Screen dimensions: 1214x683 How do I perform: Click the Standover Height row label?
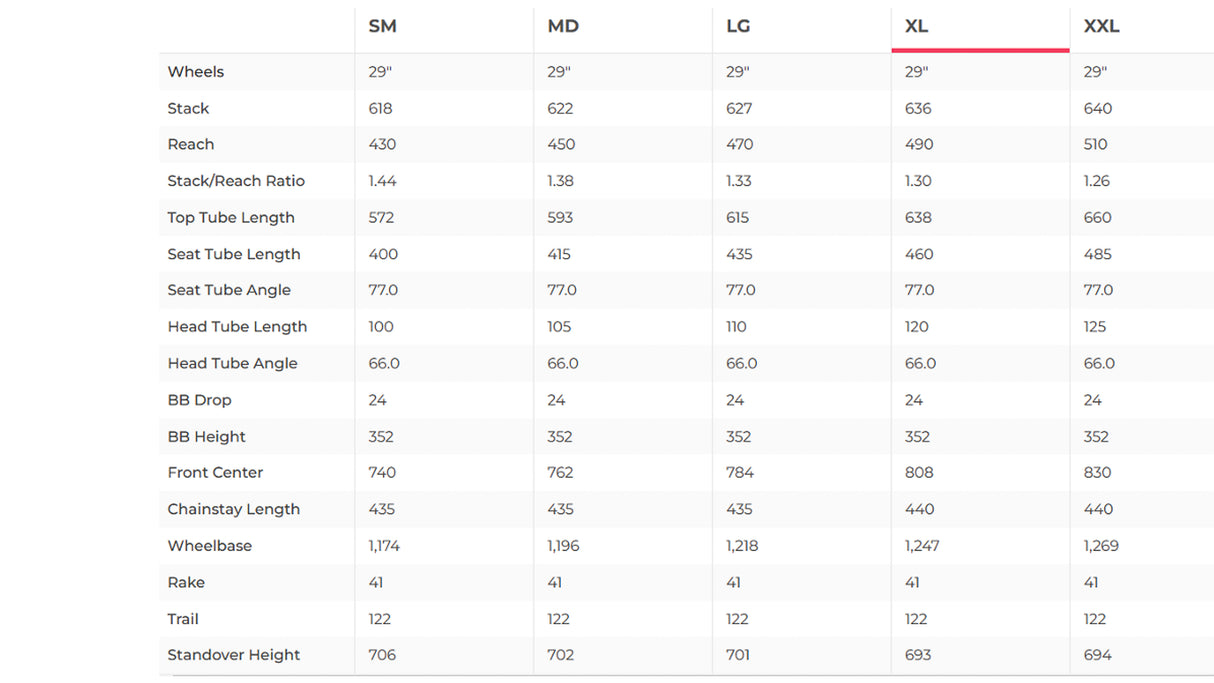point(233,655)
